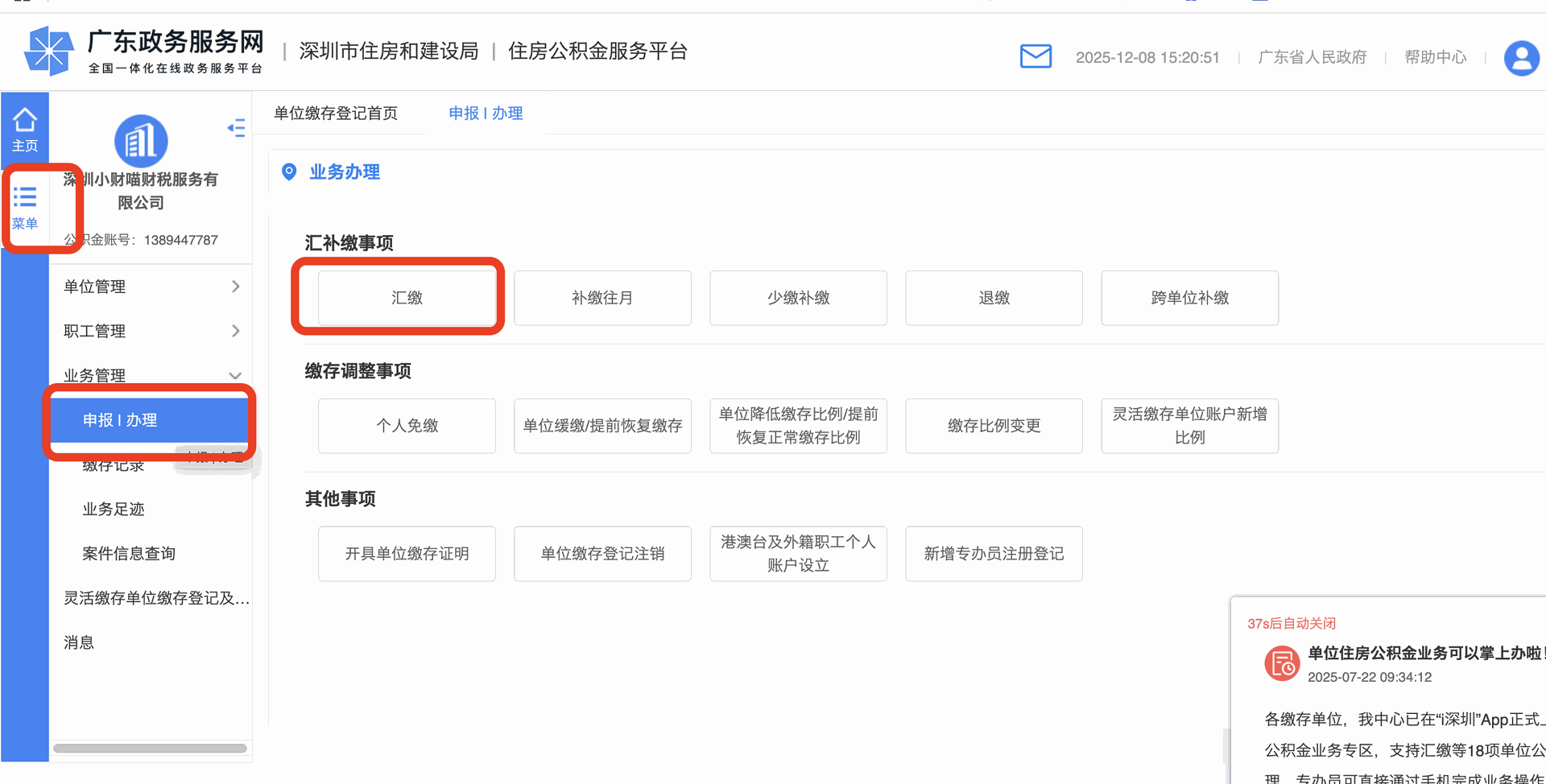Click 开具单位缴存证明 button
The height and width of the screenshot is (784, 1546).
coord(407,554)
